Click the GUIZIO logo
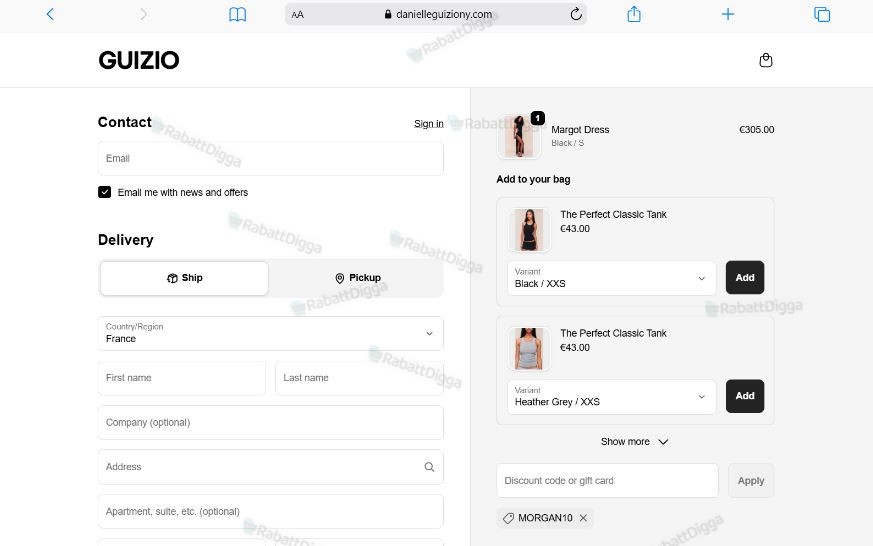The width and height of the screenshot is (873, 546). pyautogui.click(x=139, y=60)
